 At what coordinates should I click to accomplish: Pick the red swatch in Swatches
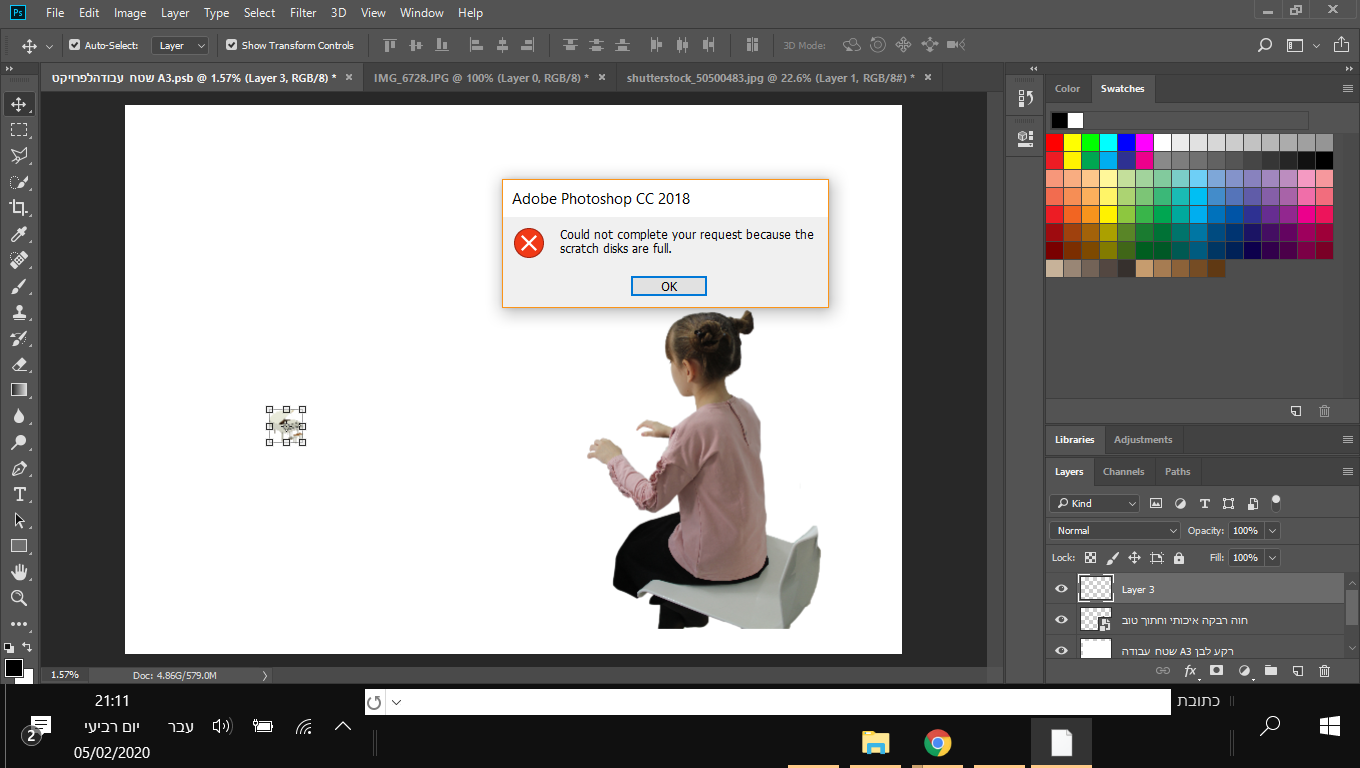pos(1055,142)
